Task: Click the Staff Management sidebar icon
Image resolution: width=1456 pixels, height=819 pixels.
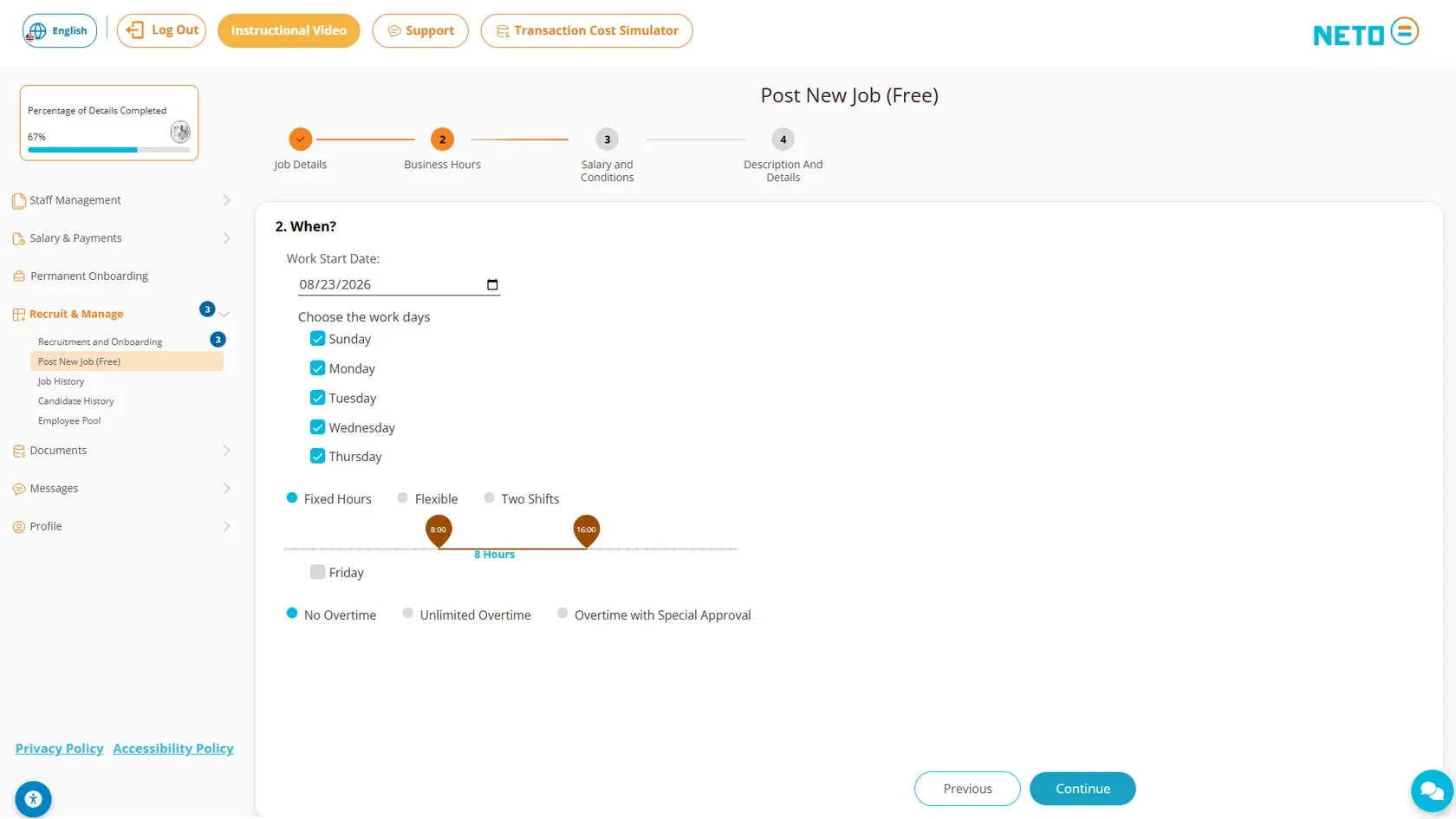Action: tap(18, 201)
